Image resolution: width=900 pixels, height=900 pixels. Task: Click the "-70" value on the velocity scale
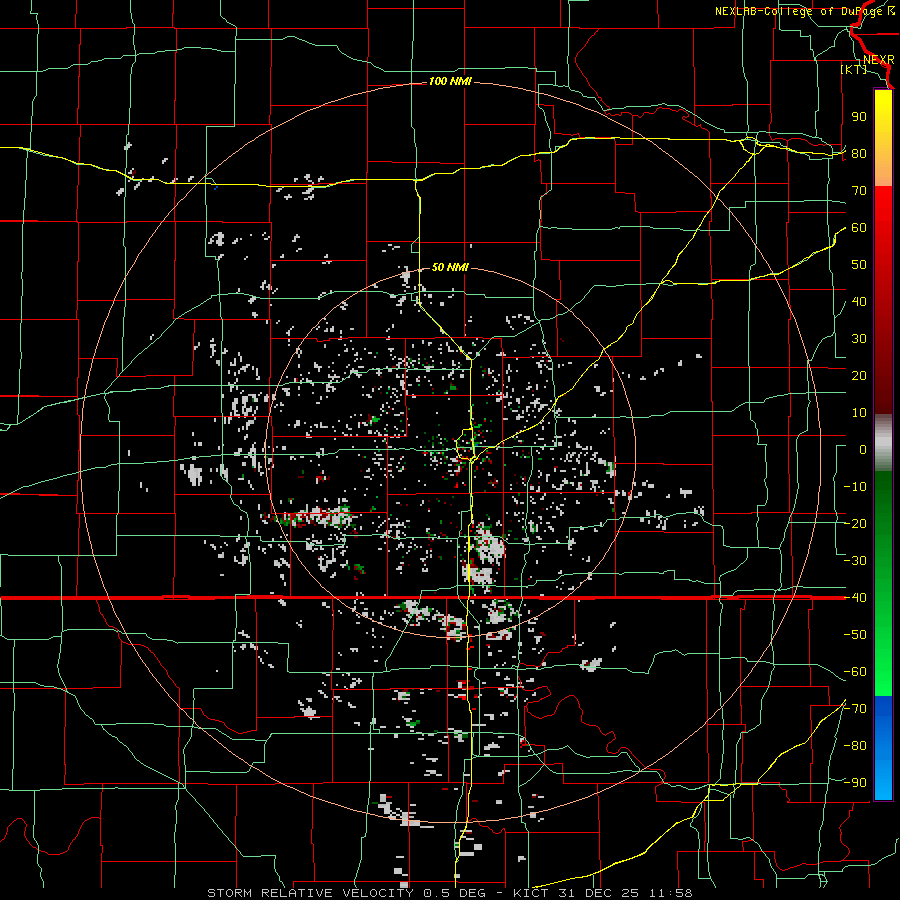point(855,709)
